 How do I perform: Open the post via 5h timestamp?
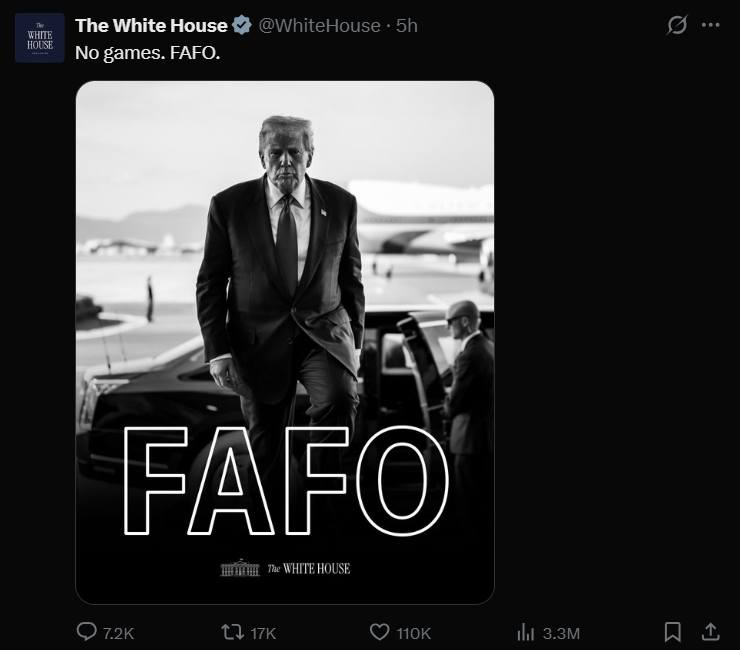pyautogui.click(x=407, y=25)
